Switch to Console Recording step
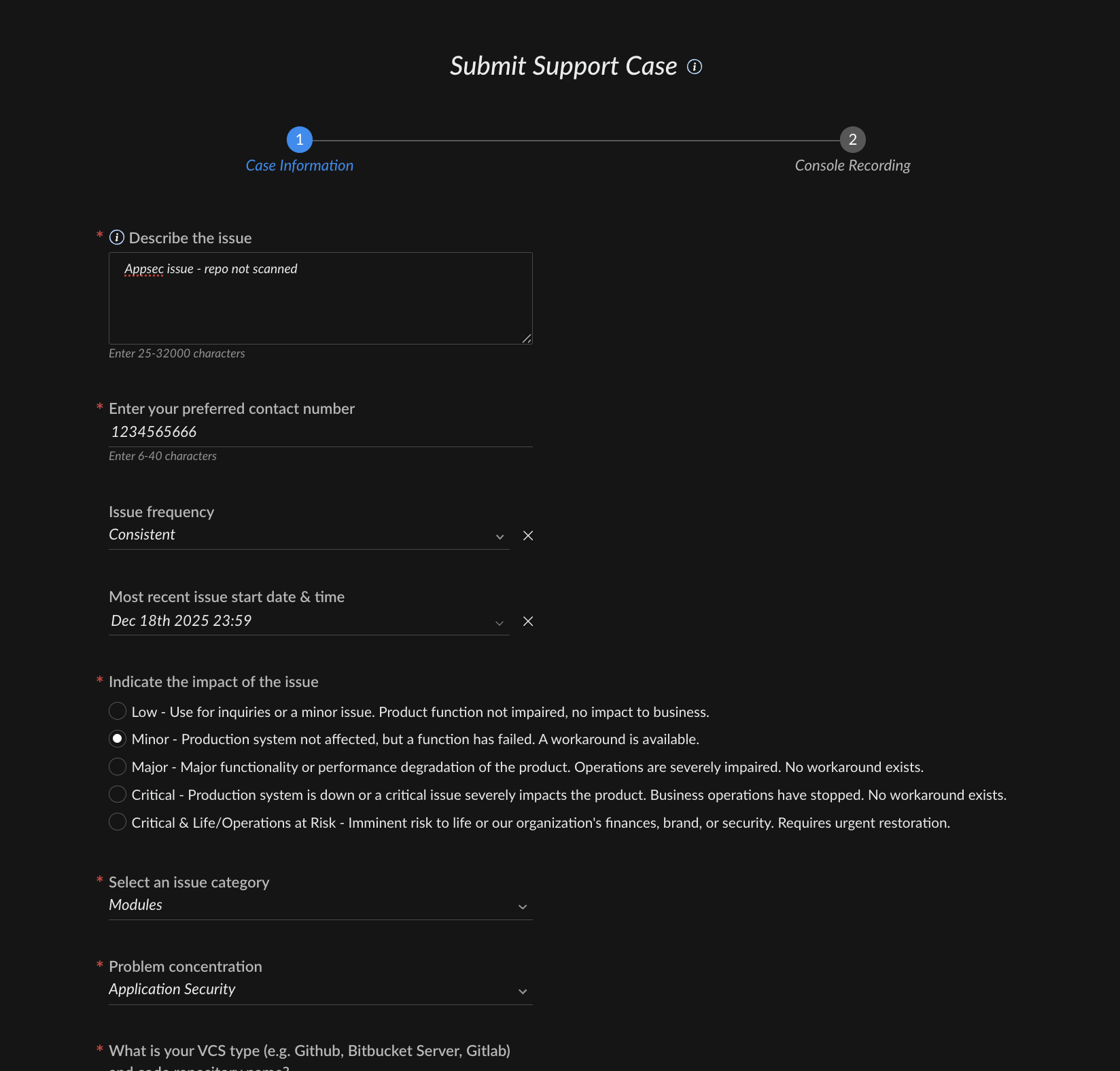Screen dimensions: 1120x1071 [x=852, y=166]
